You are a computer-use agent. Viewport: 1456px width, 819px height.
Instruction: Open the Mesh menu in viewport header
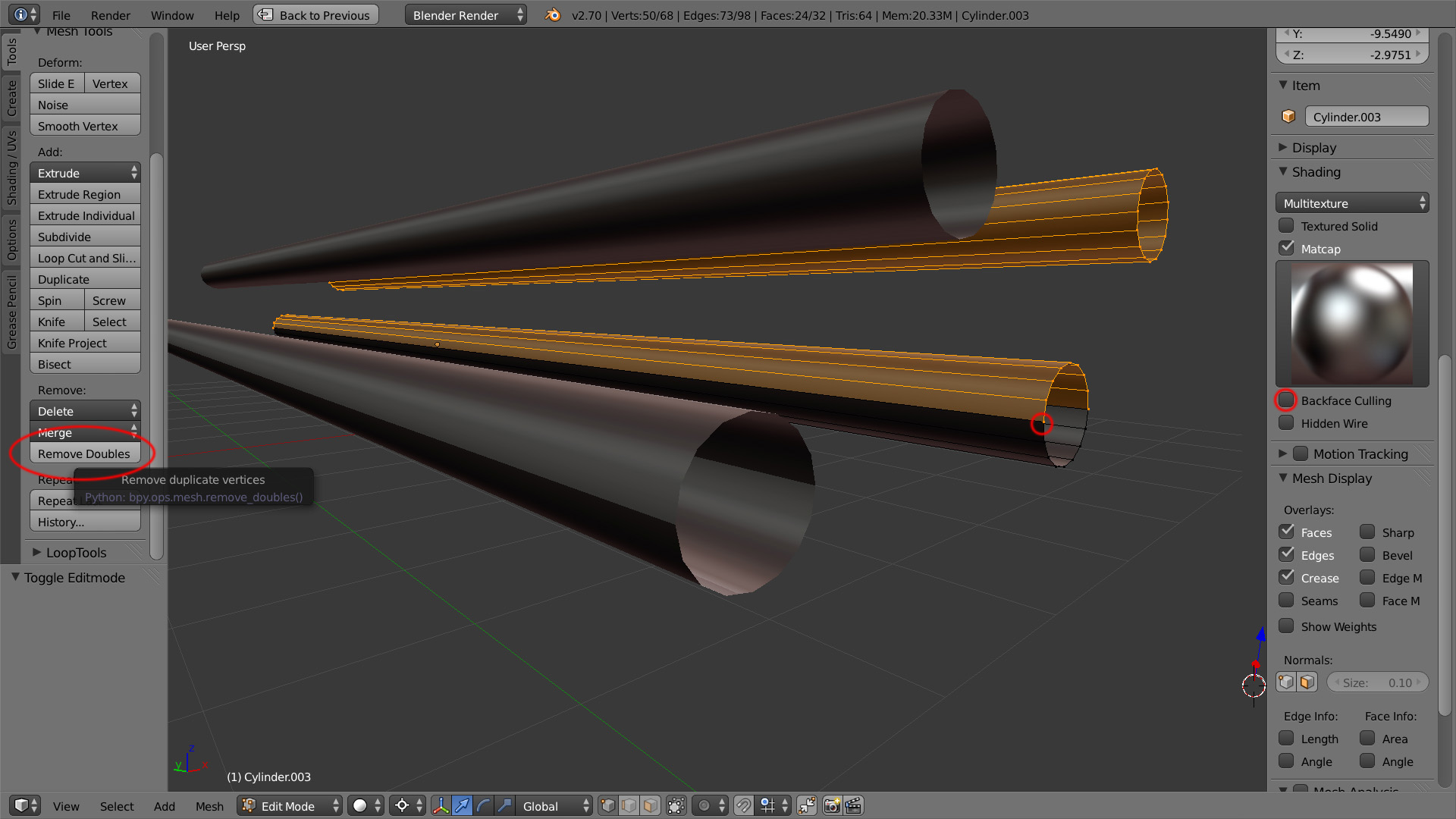(209, 806)
